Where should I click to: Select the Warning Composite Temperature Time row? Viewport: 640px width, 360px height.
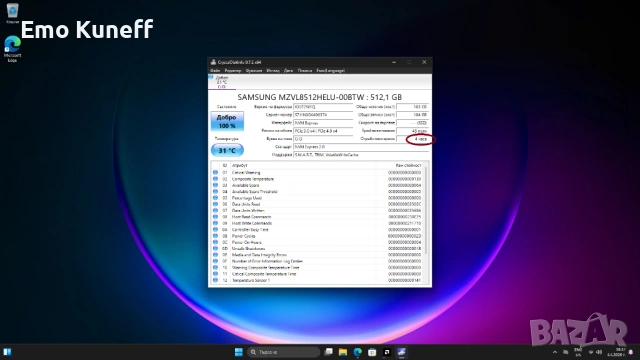point(318,267)
